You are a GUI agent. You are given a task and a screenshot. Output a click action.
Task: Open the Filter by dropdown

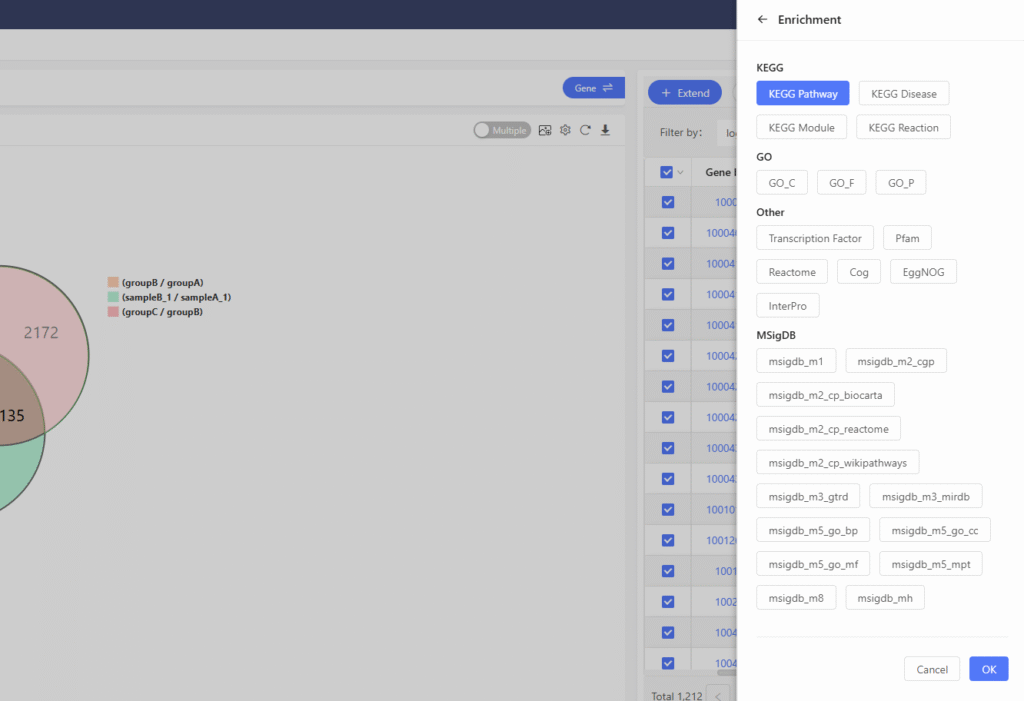tap(727, 132)
